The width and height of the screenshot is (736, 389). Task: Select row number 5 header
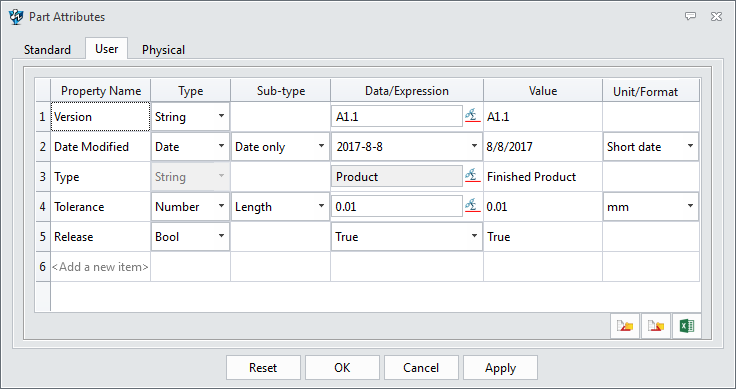tap(43, 236)
